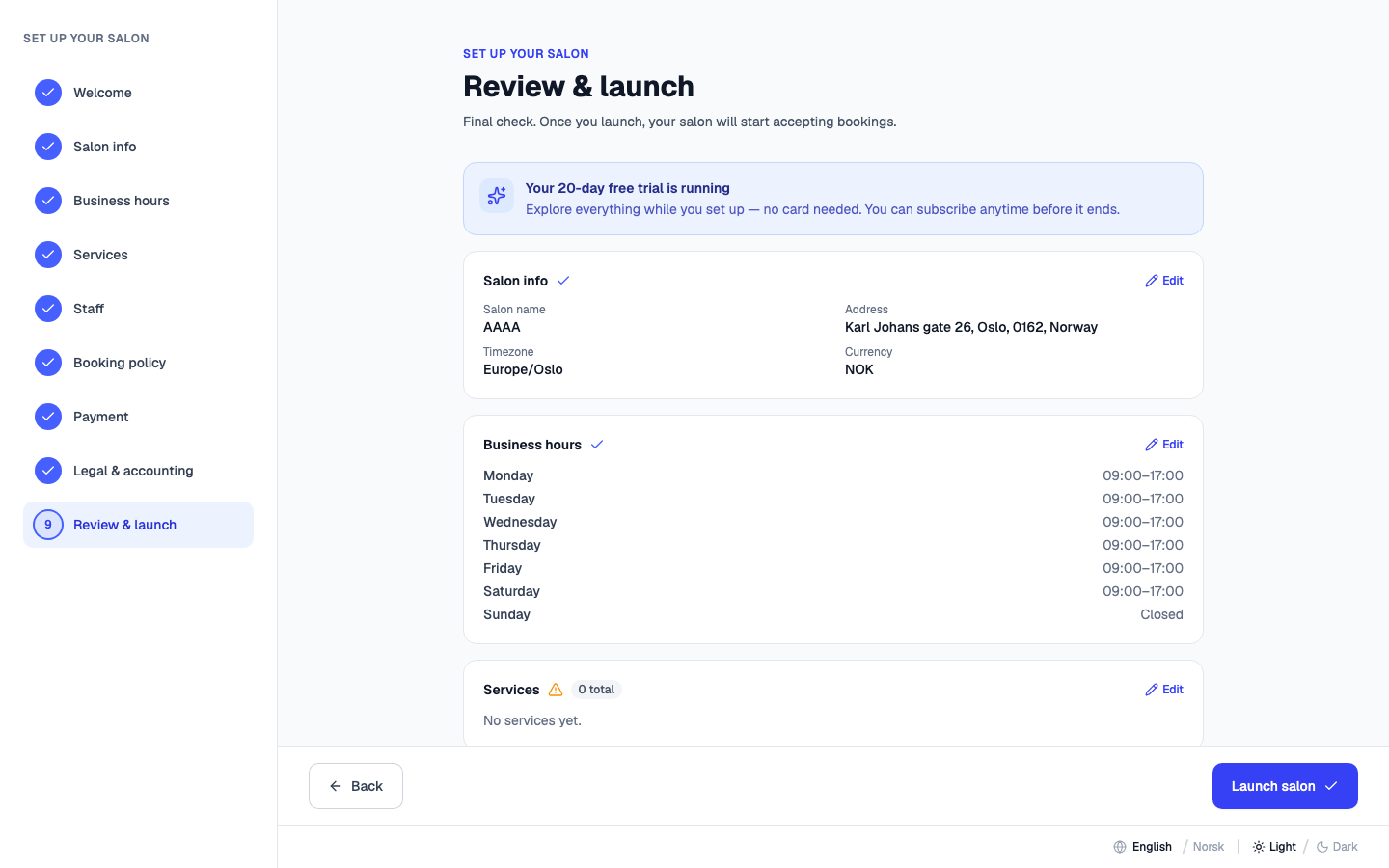Click the Staff step checkmark icon
This screenshot has width=1389, height=868.
coord(48,309)
